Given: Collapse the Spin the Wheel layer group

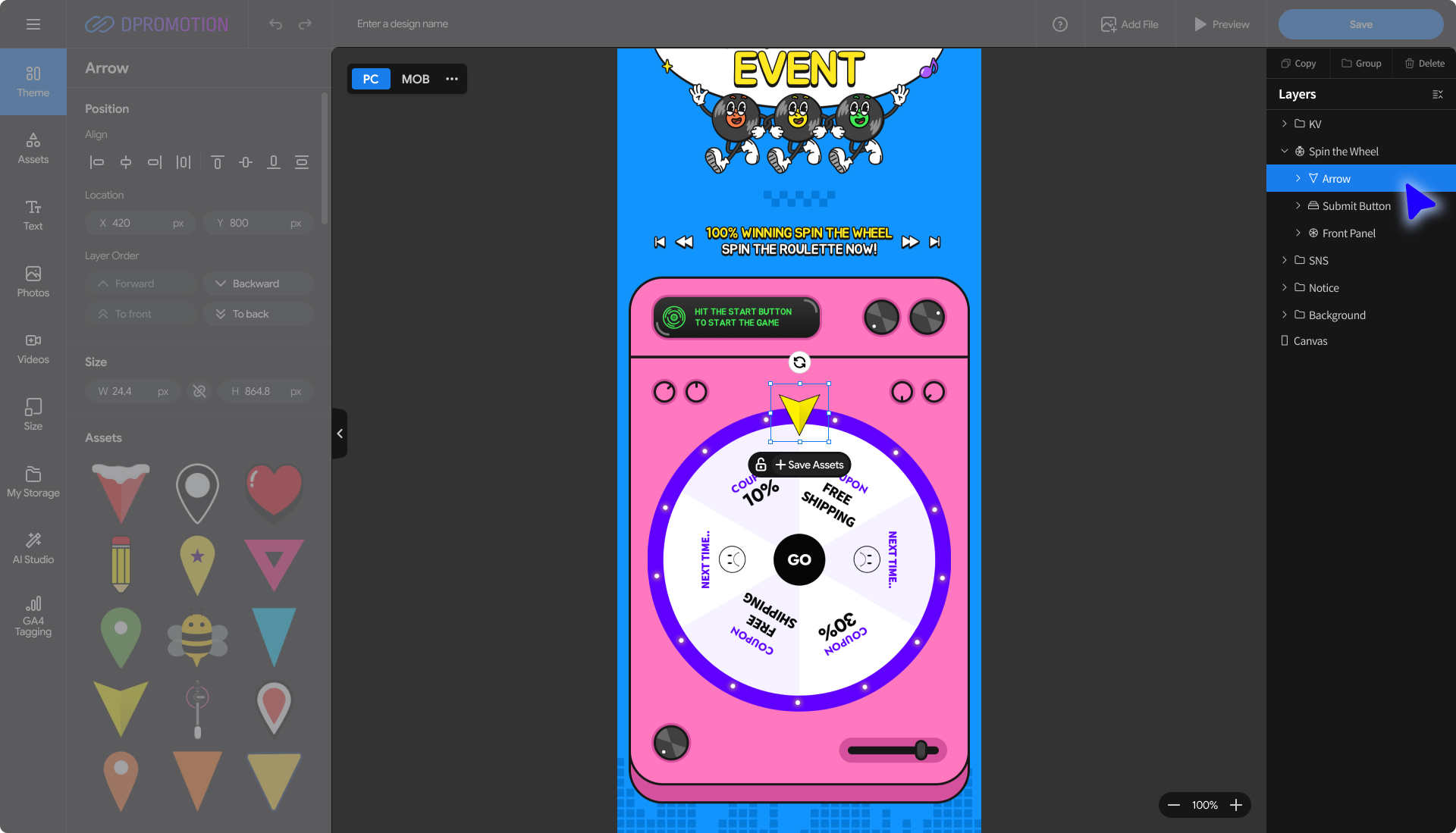Looking at the screenshot, I should [x=1284, y=152].
